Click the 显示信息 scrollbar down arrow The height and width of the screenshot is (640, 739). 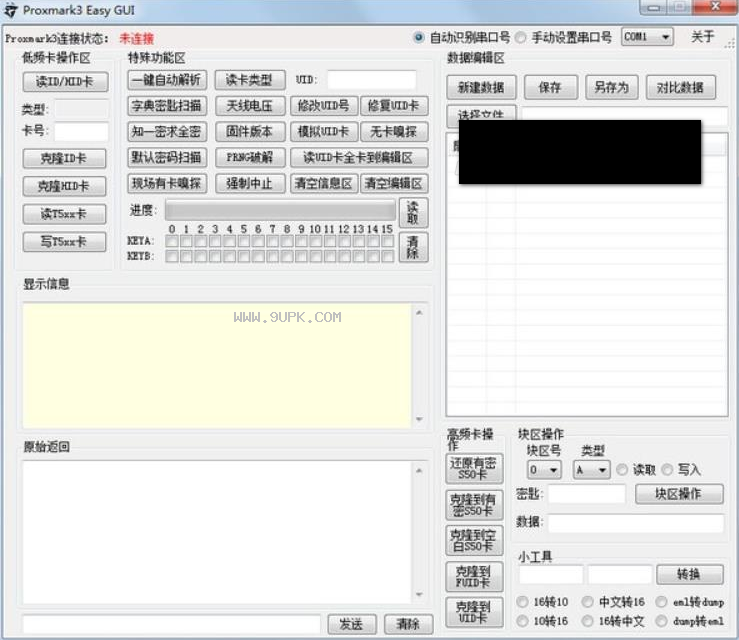point(419,419)
